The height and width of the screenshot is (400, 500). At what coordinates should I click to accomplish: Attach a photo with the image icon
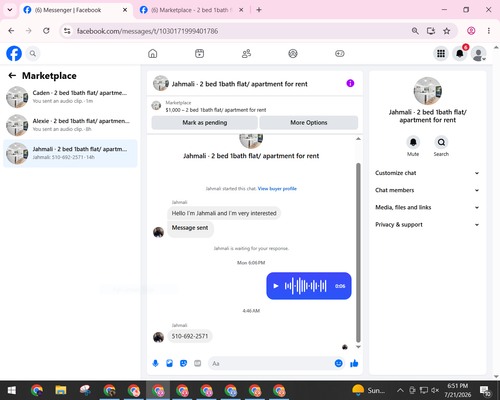[169, 363]
